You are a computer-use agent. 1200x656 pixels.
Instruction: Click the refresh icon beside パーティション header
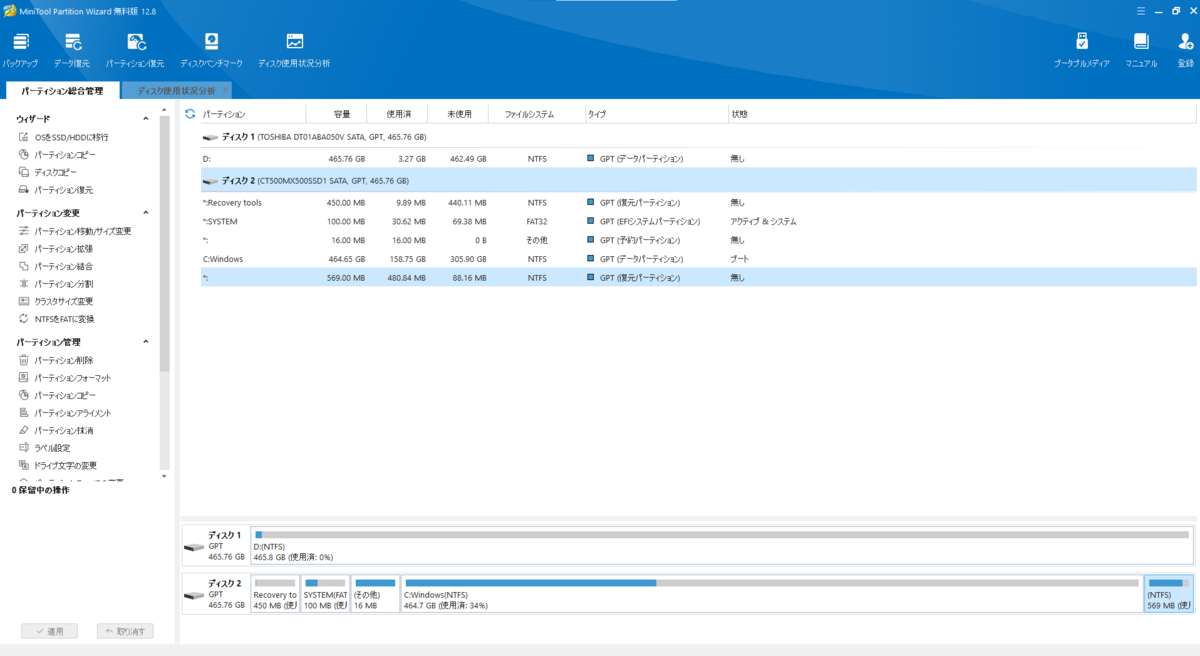[x=190, y=114]
